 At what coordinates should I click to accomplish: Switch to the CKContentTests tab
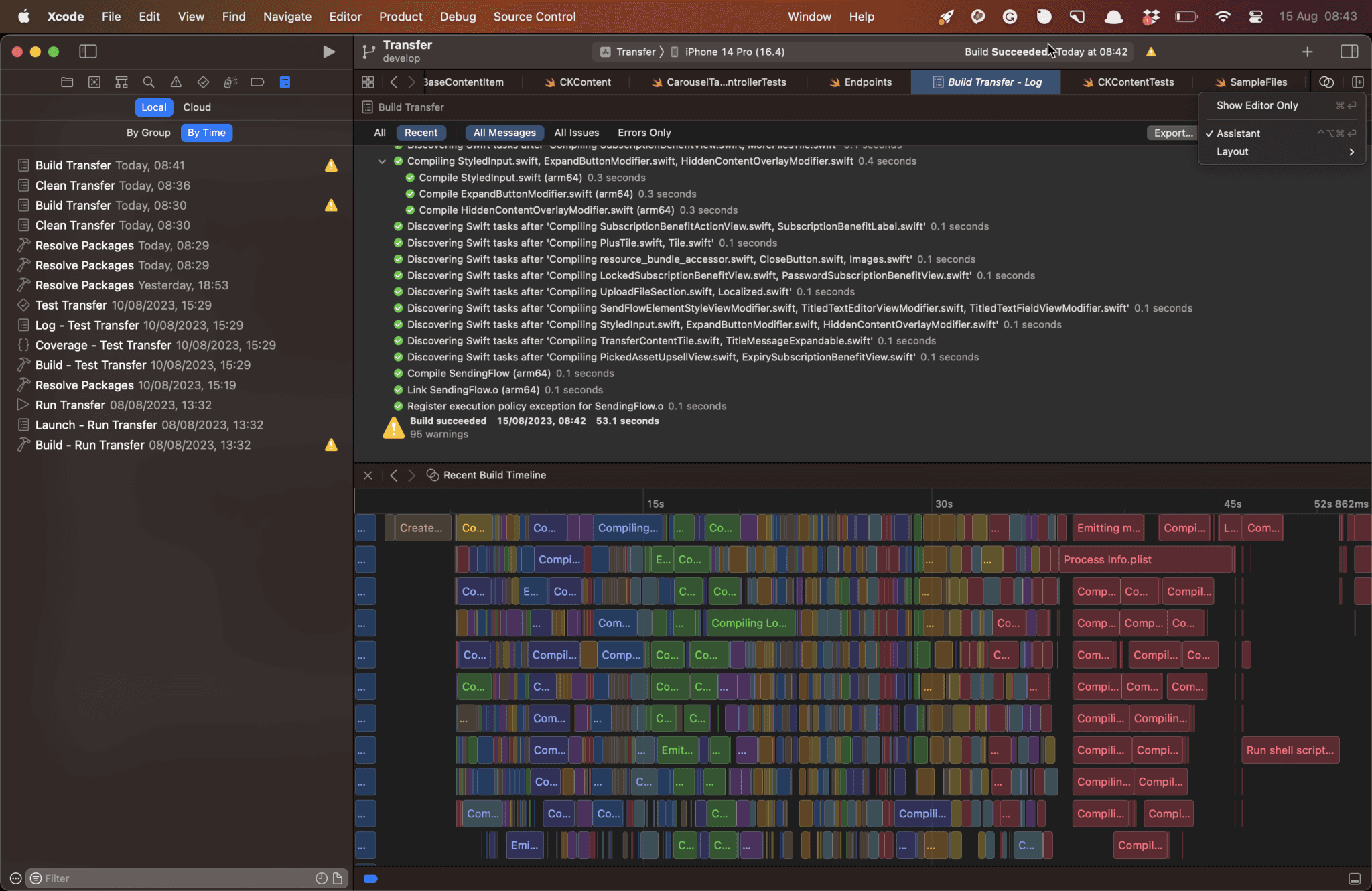click(x=1136, y=82)
